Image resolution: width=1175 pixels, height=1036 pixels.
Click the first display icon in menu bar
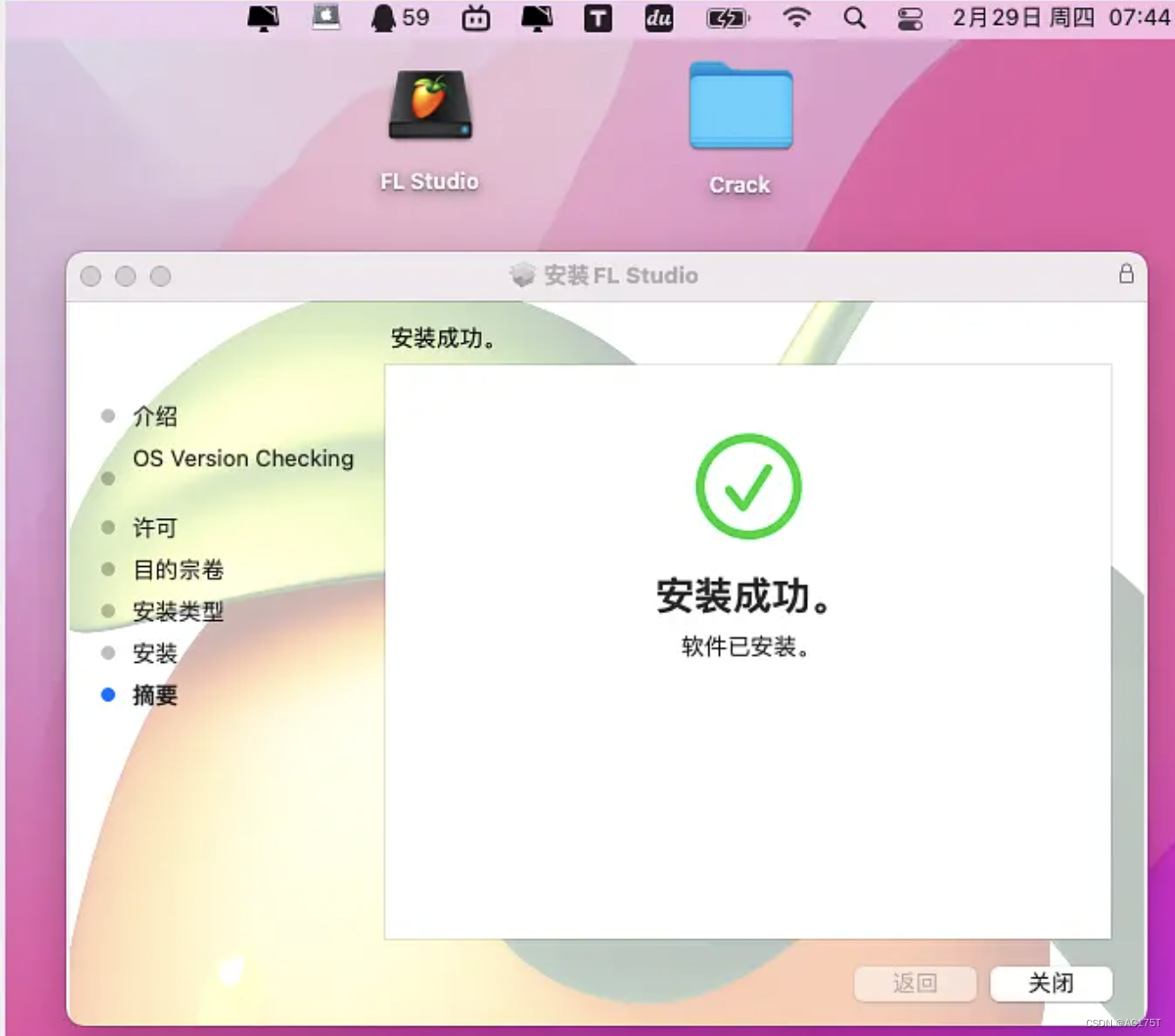point(263,18)
